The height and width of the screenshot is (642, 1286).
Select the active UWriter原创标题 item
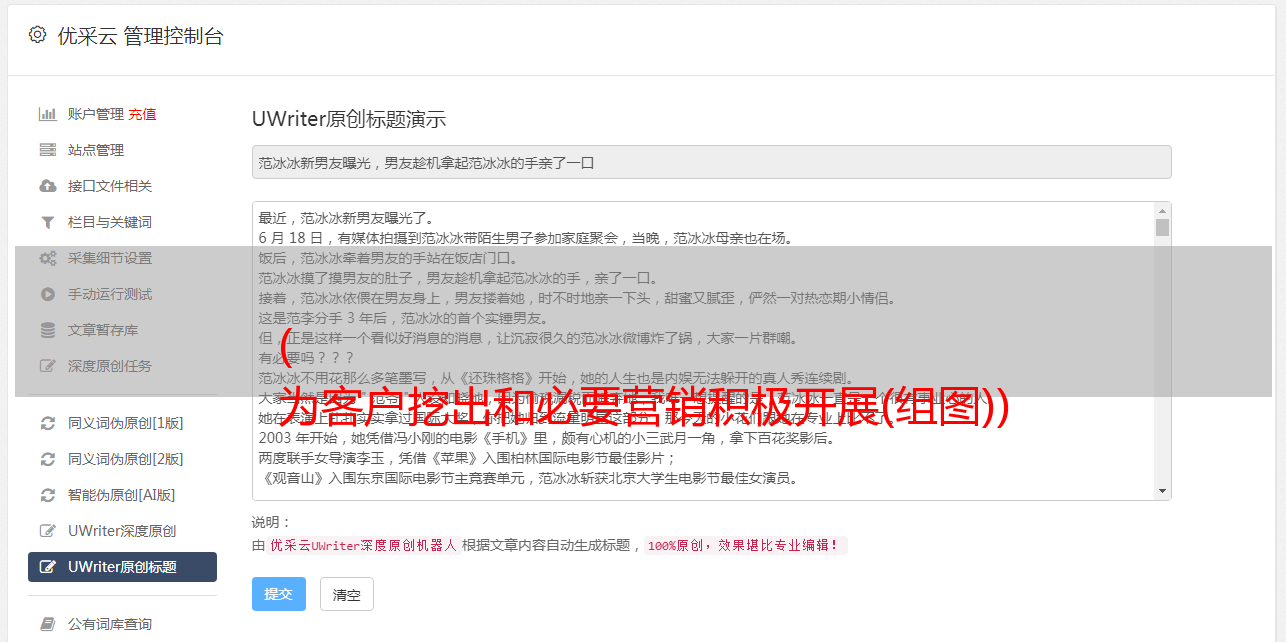(x=122, y=567)
